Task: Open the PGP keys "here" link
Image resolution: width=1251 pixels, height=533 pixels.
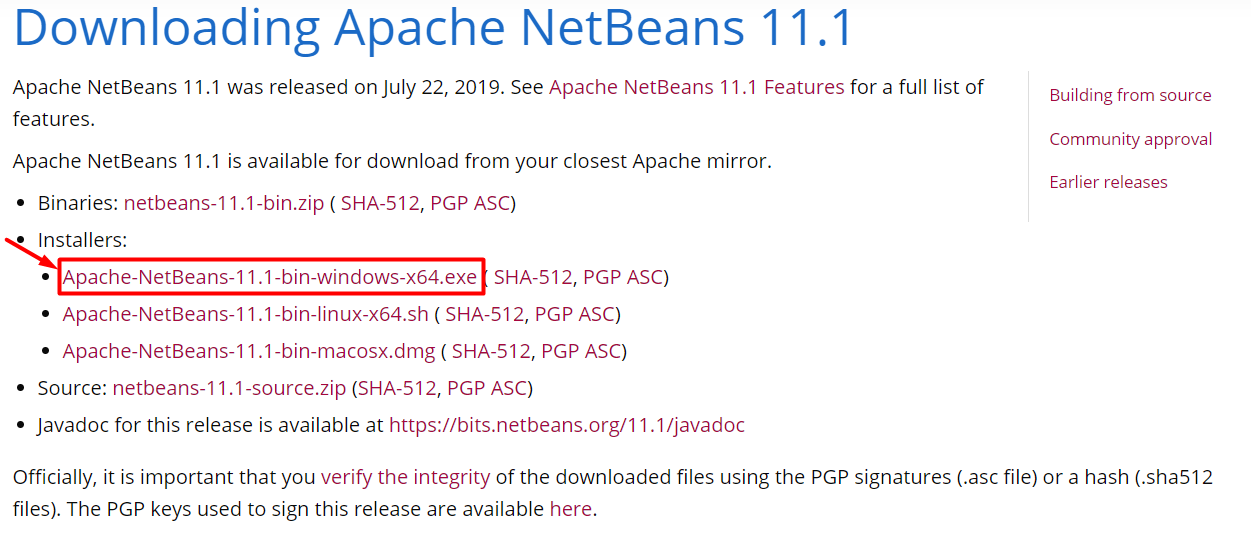Action: coord(570,509)
